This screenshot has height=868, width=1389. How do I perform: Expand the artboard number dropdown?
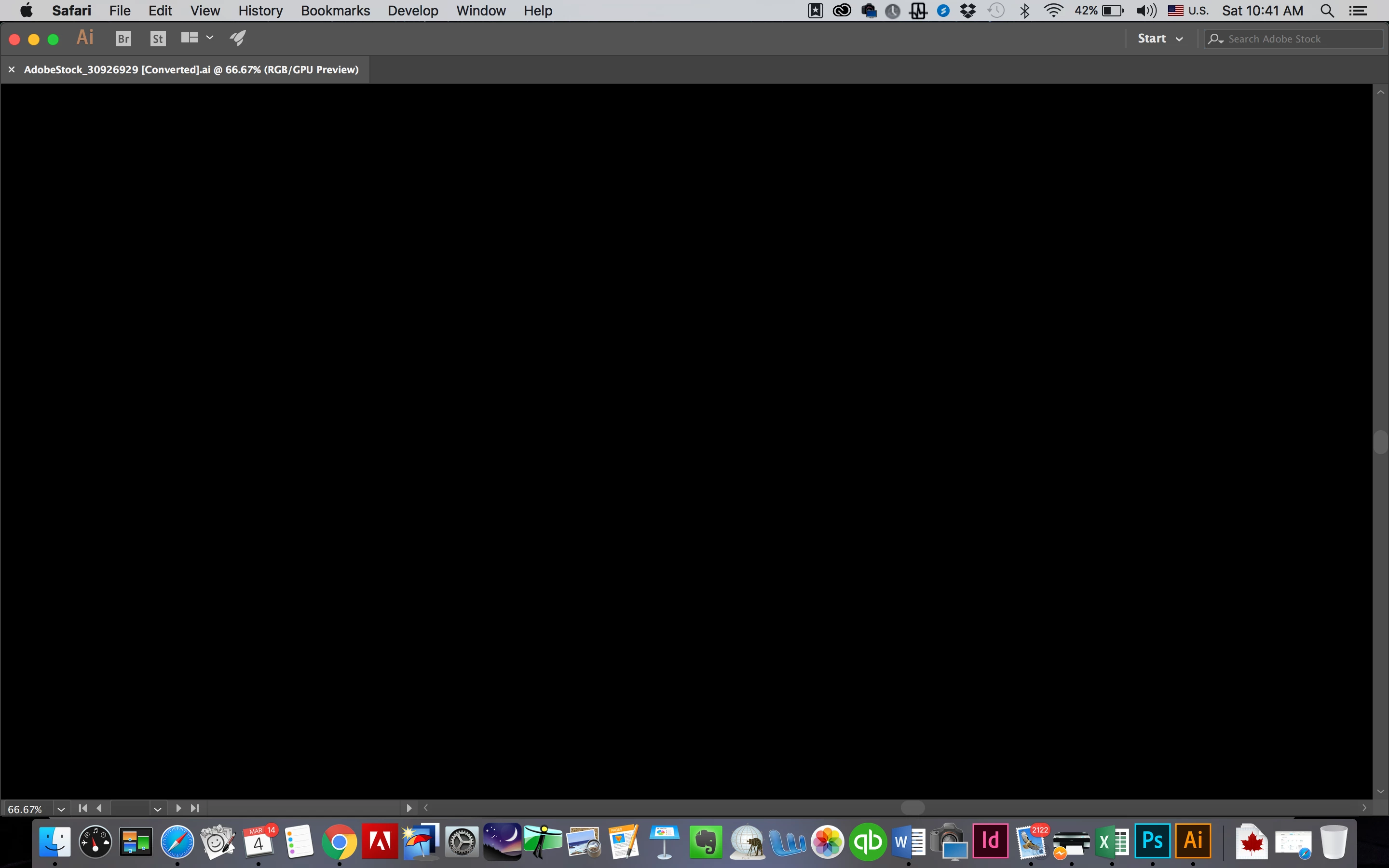pos(157,809)
